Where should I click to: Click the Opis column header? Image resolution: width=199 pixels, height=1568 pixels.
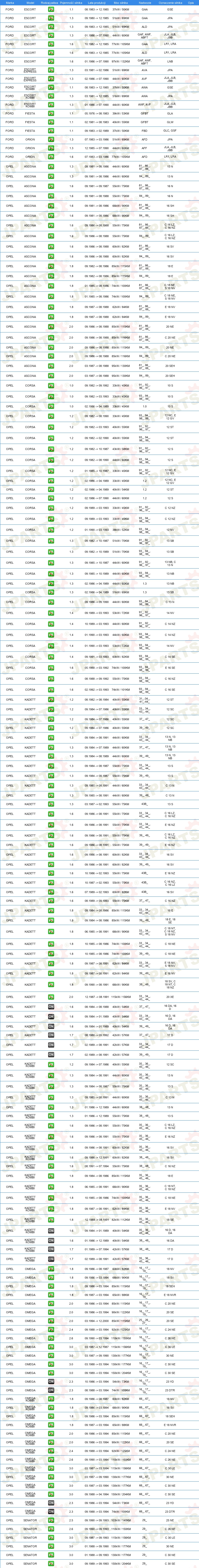tap(191, 3)
